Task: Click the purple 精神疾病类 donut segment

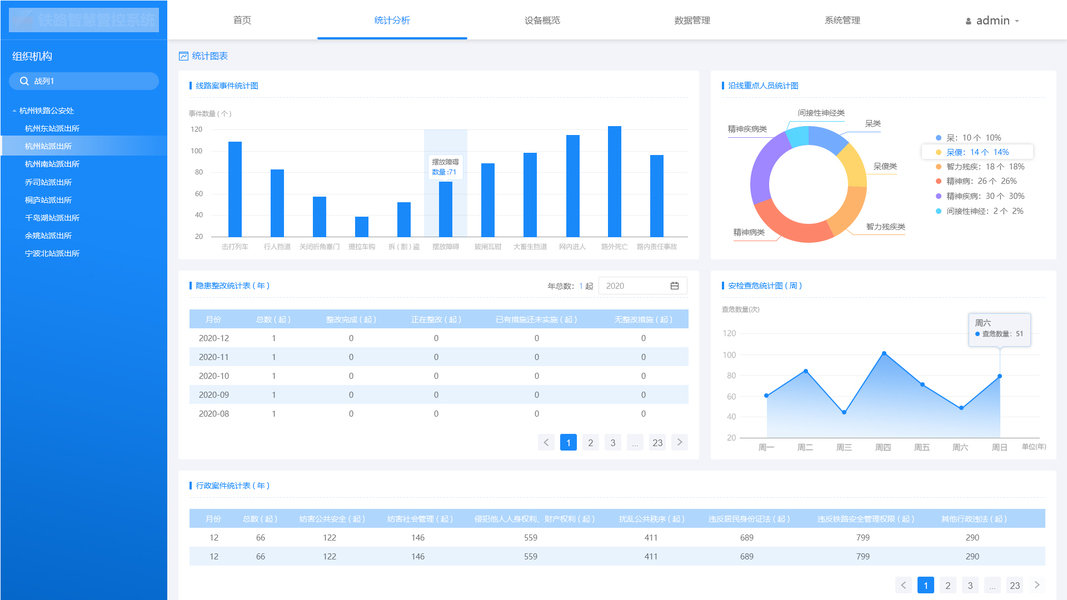Action: (765, 165)
